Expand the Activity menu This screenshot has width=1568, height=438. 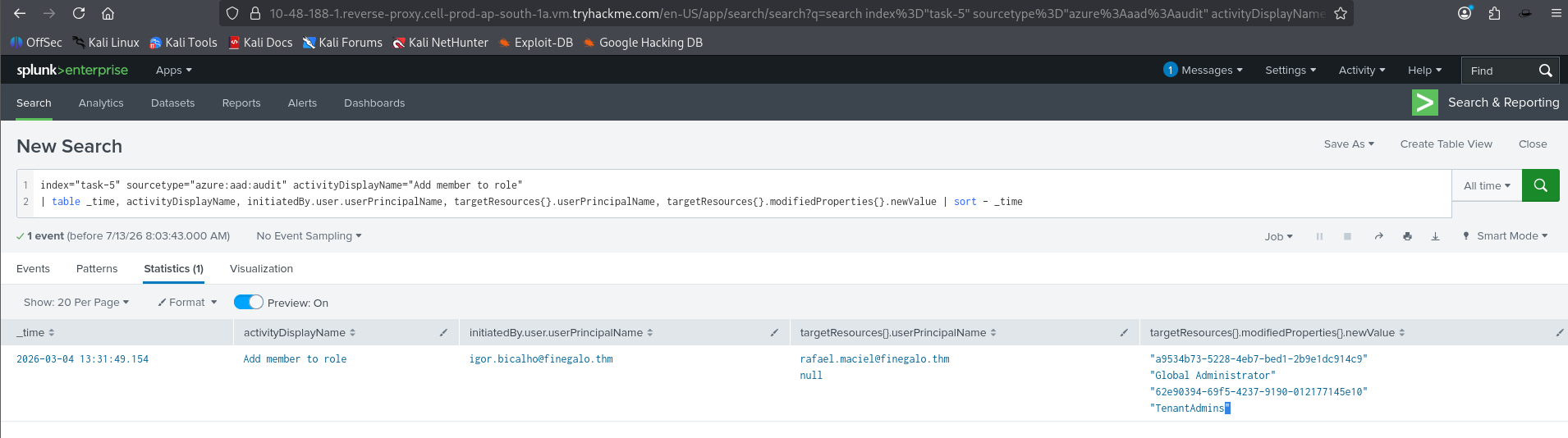1361,71
